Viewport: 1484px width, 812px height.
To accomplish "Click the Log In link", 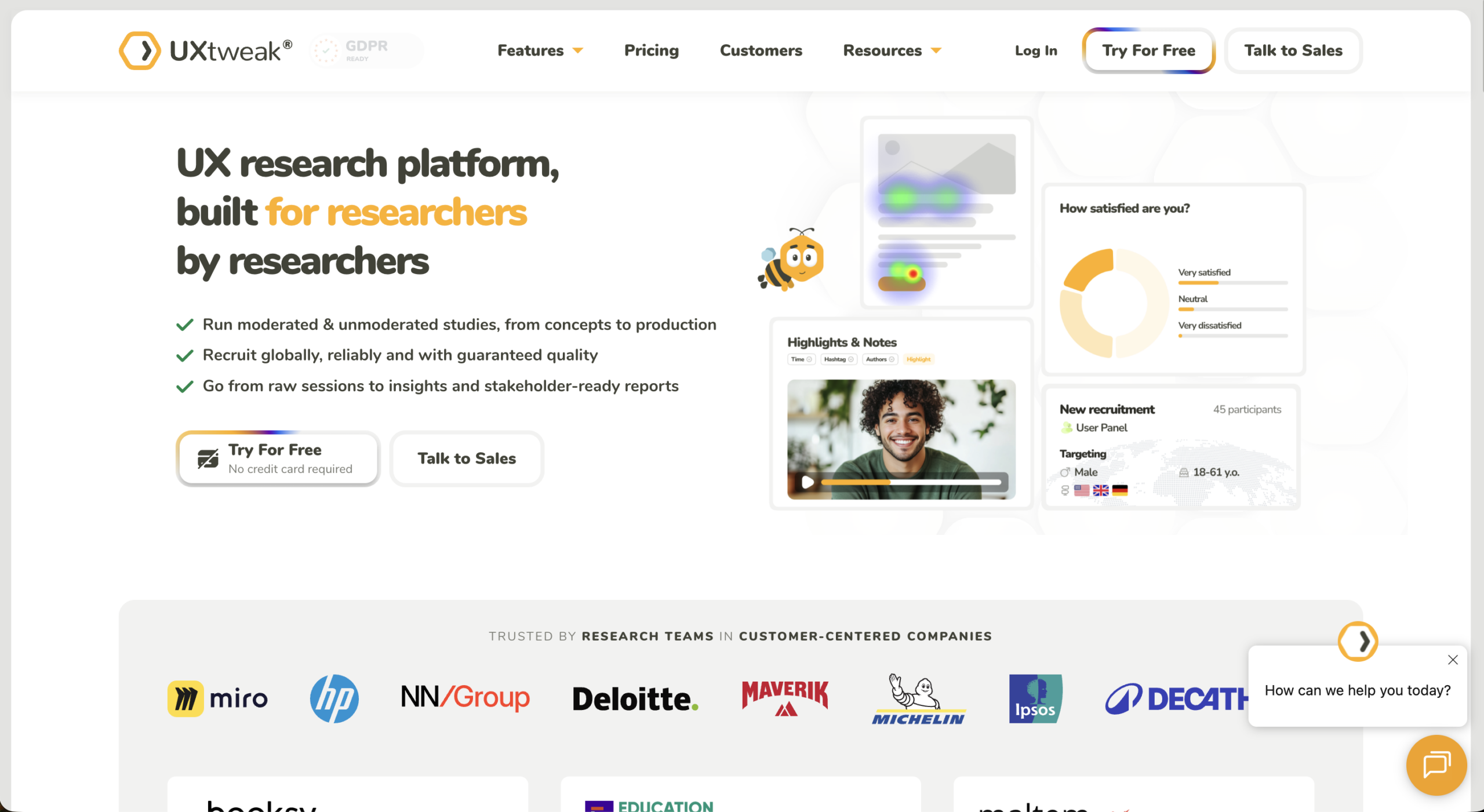I will point(1036,50).
